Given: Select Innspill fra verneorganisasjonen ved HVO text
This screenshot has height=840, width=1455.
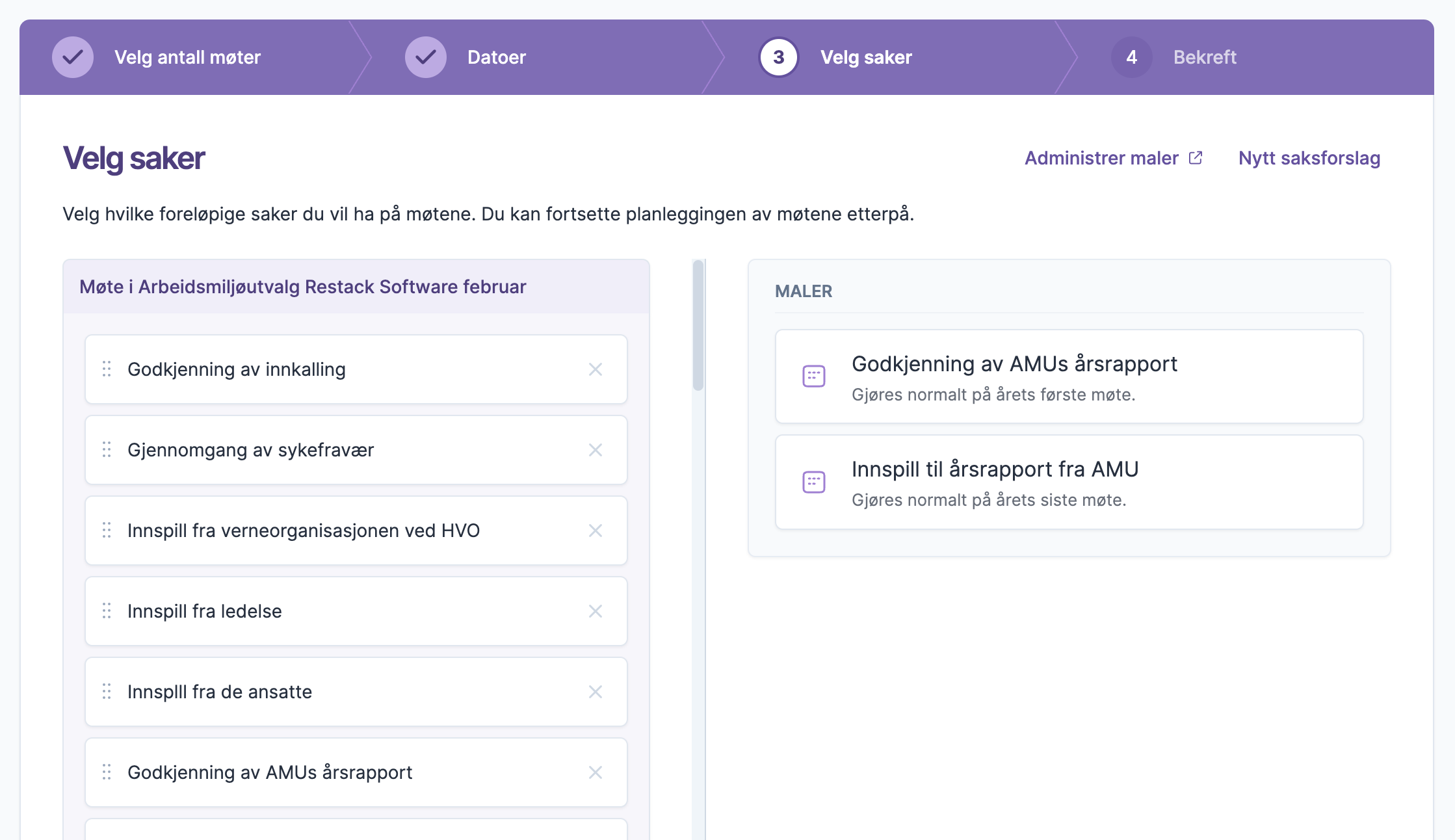Looking at the screenshot, I should pos(304,531).
